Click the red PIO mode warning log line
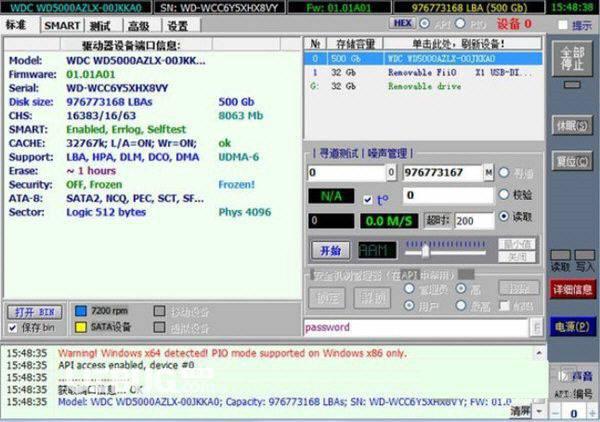 point(232,353)
